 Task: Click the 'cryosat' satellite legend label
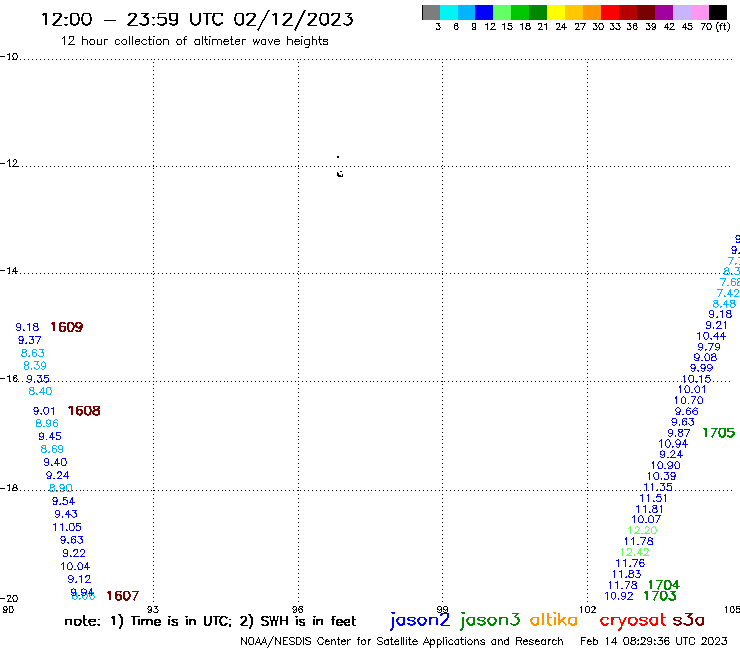click(x=633, y=620)
